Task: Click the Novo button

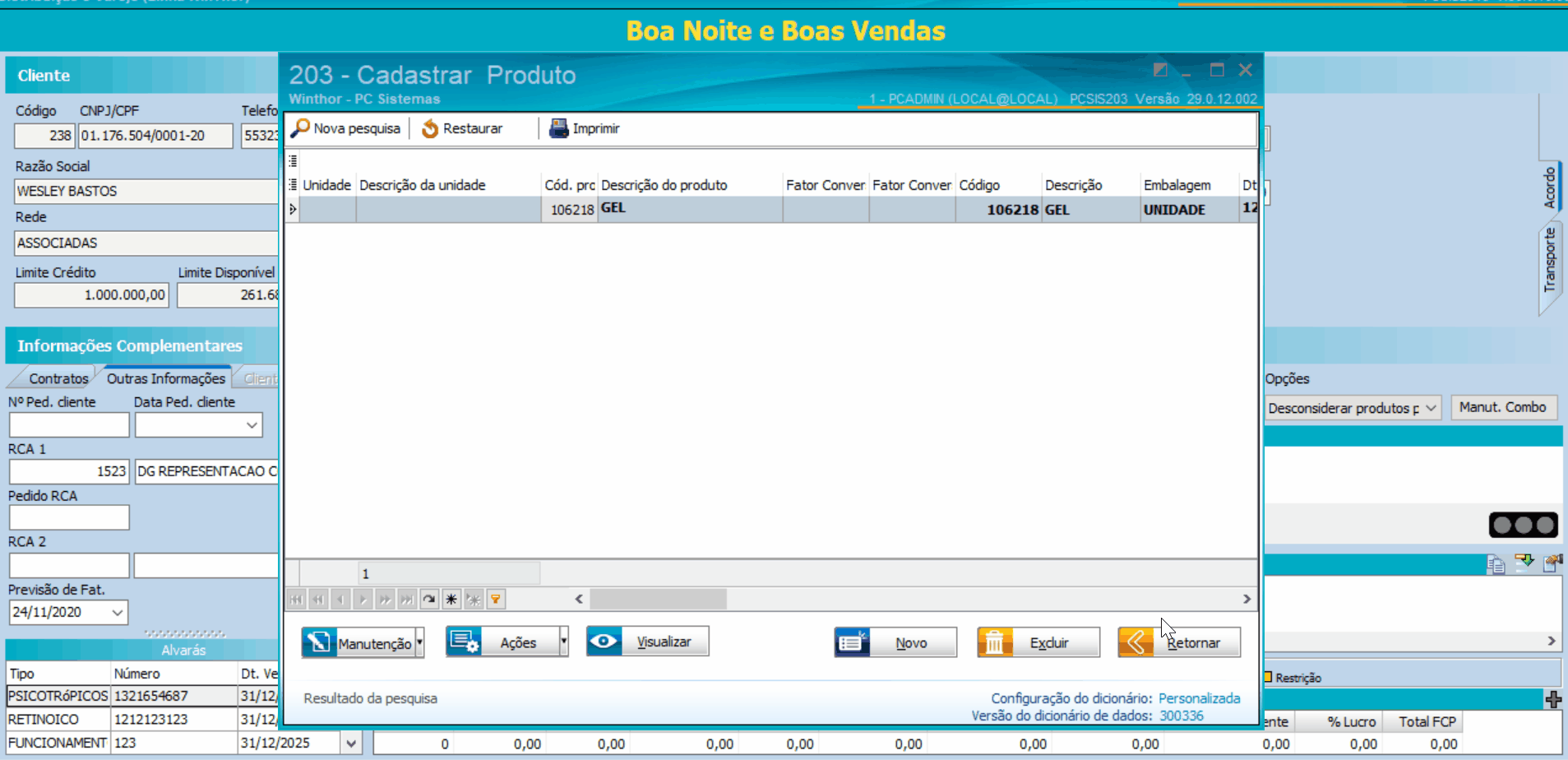Action: [895, 642]
